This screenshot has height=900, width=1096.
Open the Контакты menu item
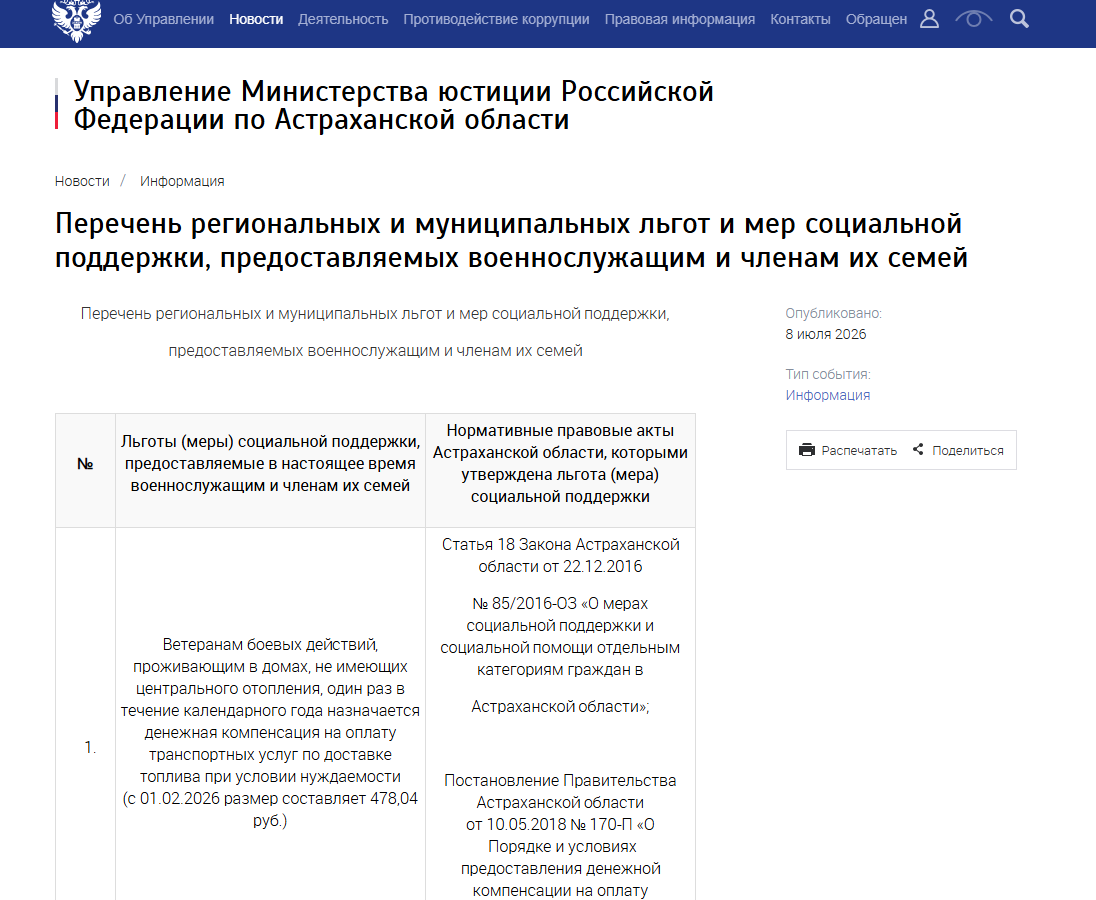[800, 20]
